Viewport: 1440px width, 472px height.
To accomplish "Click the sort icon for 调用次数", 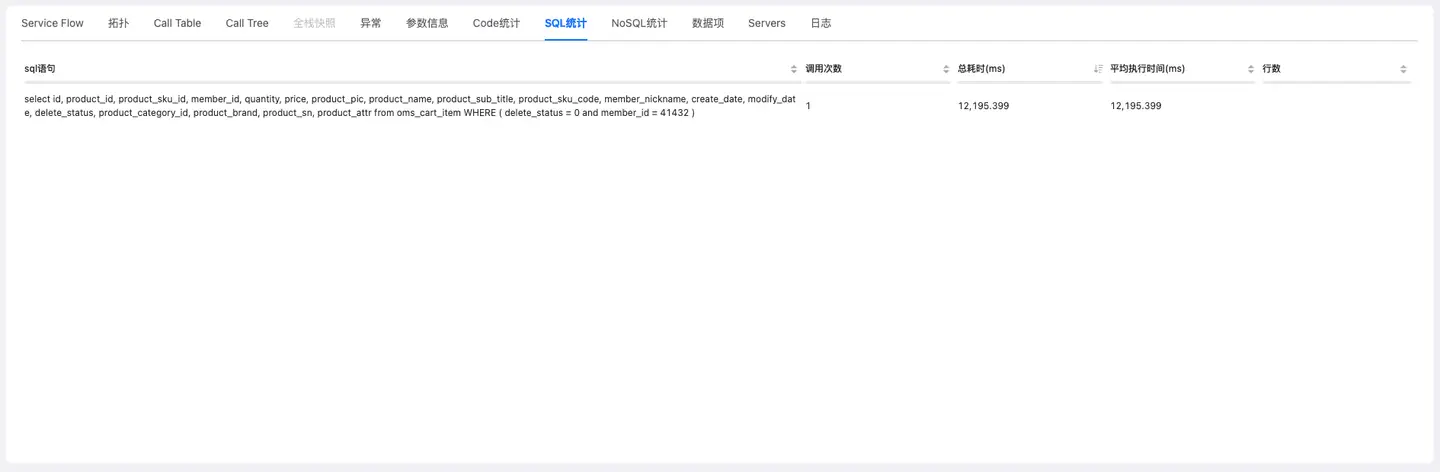I will [x=946, y=69].
